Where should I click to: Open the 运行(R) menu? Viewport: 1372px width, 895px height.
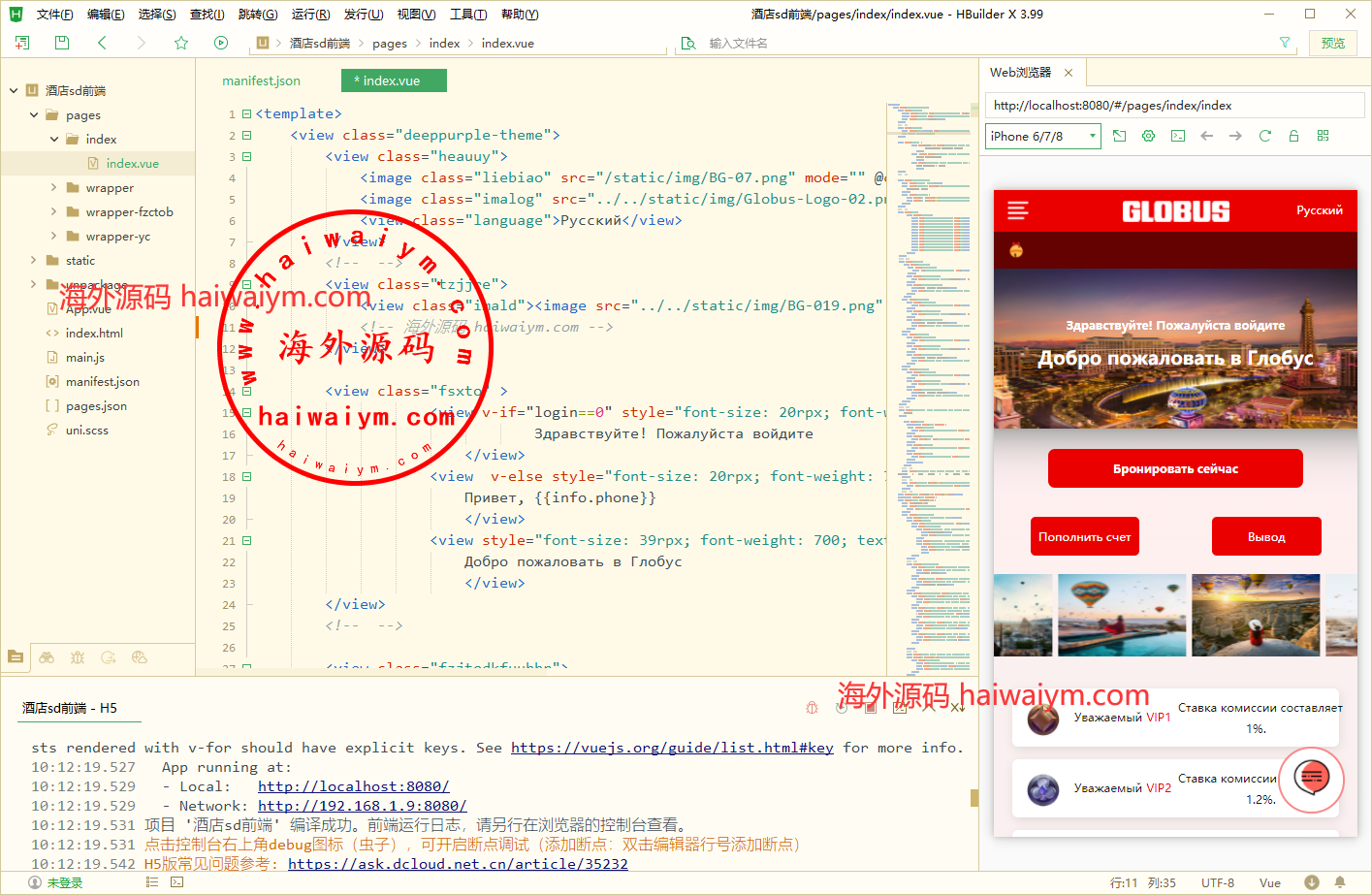310,14
